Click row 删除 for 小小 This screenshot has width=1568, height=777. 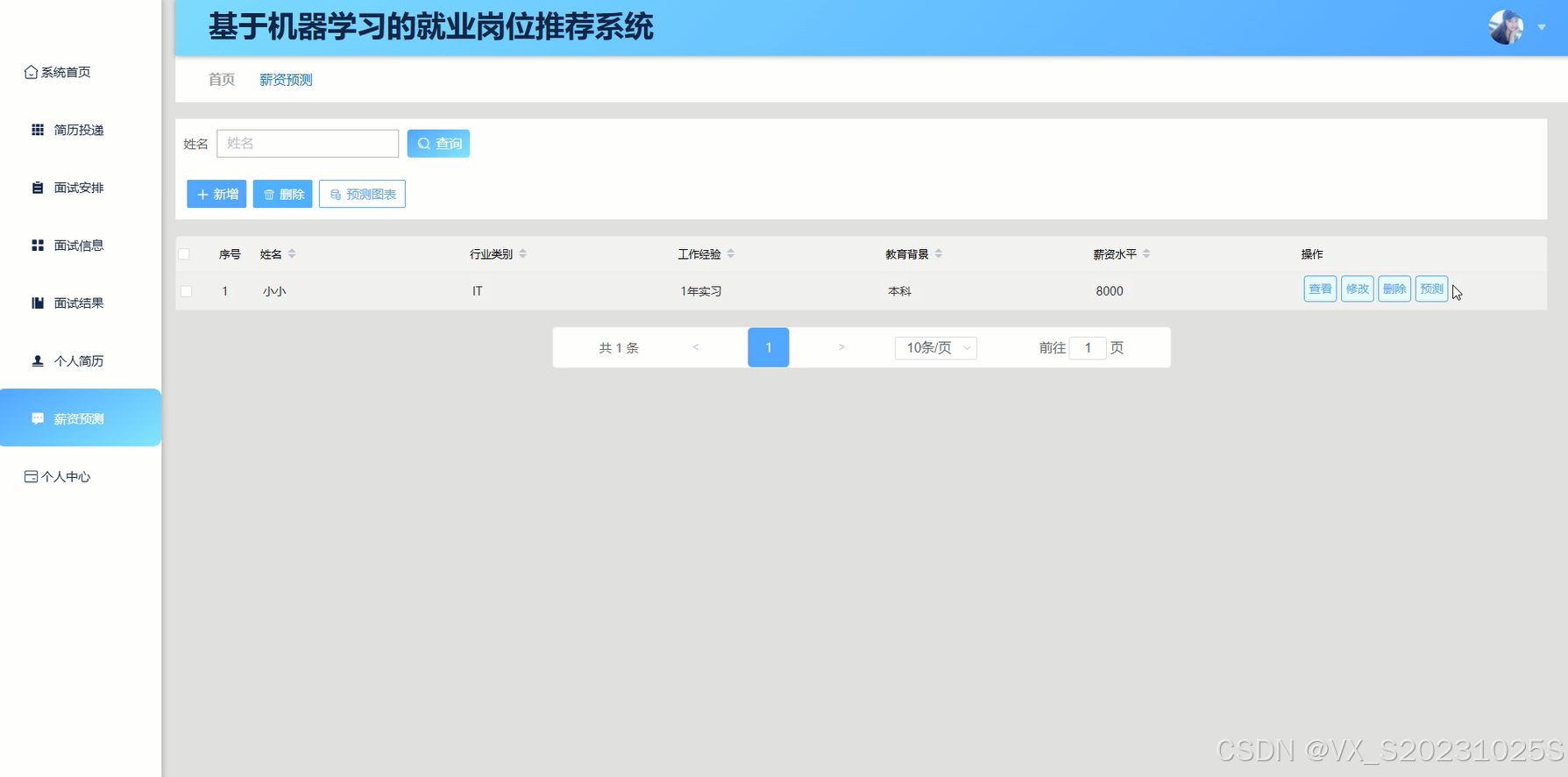click(1394, 289)
